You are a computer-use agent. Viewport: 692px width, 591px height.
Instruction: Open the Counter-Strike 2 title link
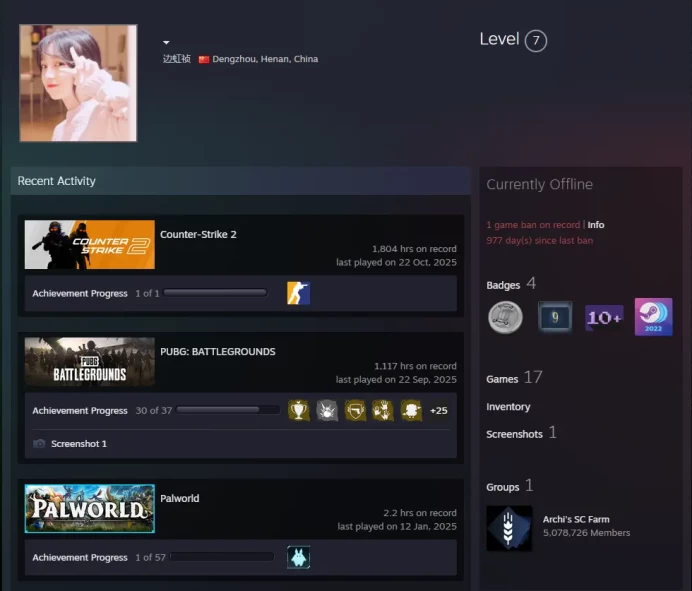tap(198, 234)
